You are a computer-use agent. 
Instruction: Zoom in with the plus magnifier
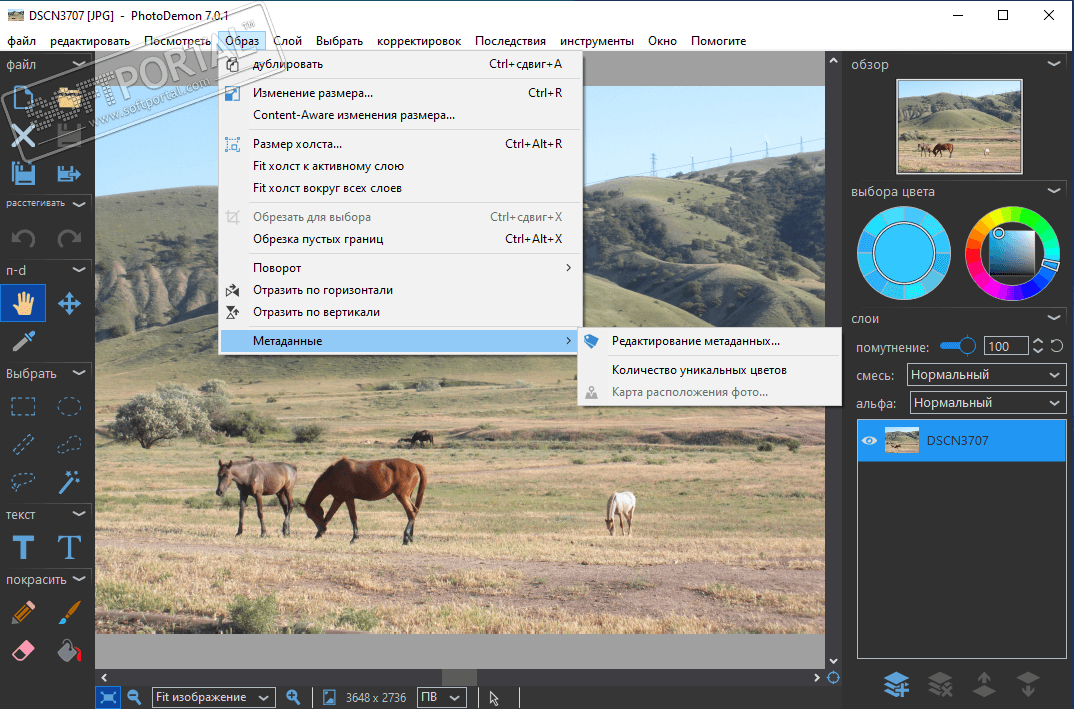tap(293, 697)
